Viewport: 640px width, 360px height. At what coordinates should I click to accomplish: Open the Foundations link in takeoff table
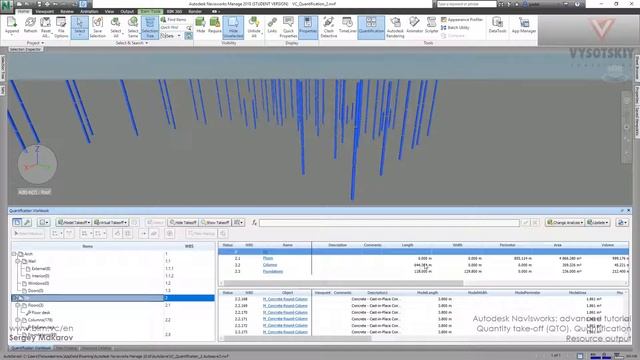(x=273, y=271)
